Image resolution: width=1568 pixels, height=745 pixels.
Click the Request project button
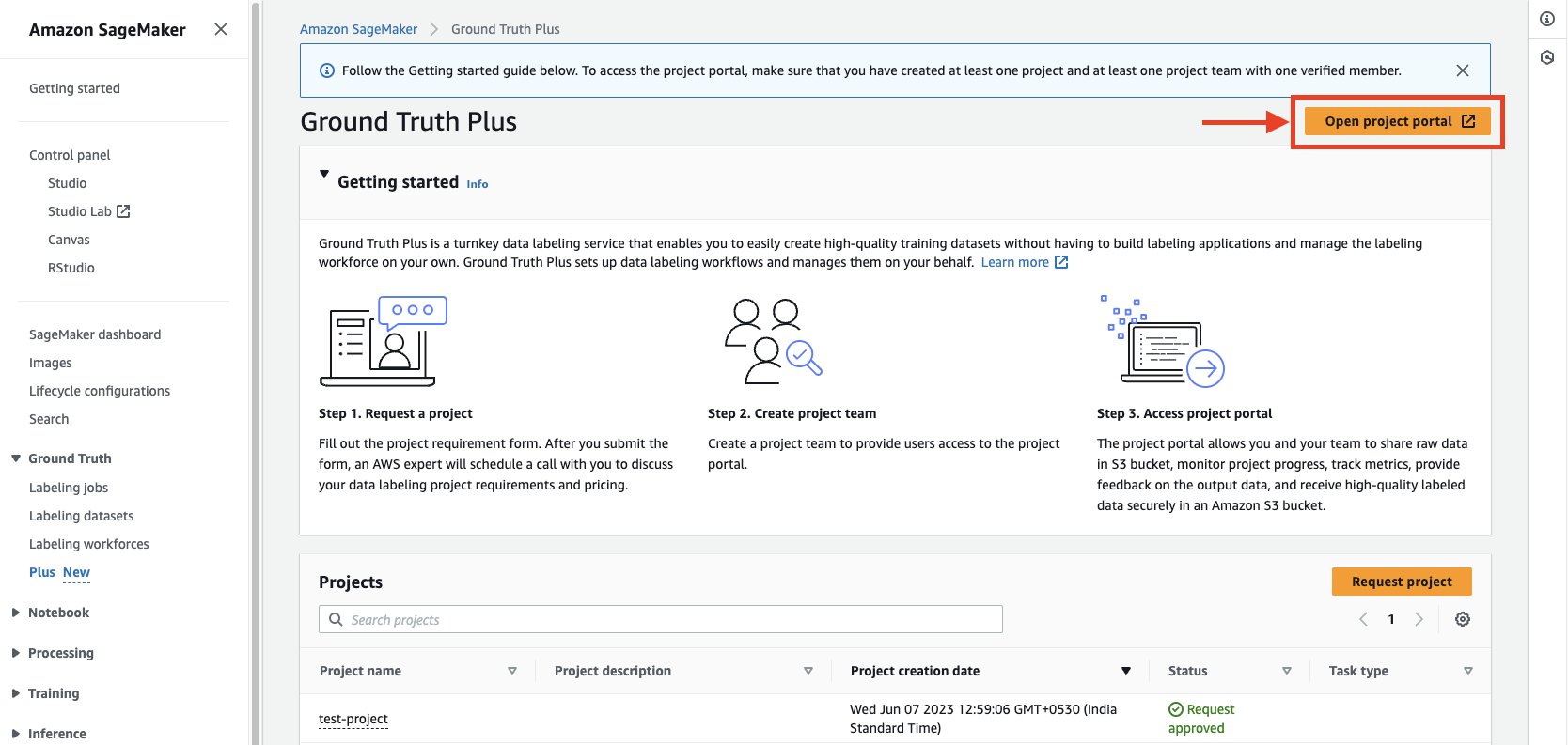point(1402,582)
